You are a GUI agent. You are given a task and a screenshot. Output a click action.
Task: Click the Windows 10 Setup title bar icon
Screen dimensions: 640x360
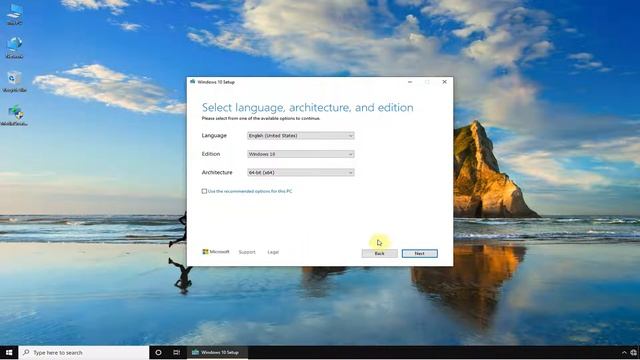(193, 82)
